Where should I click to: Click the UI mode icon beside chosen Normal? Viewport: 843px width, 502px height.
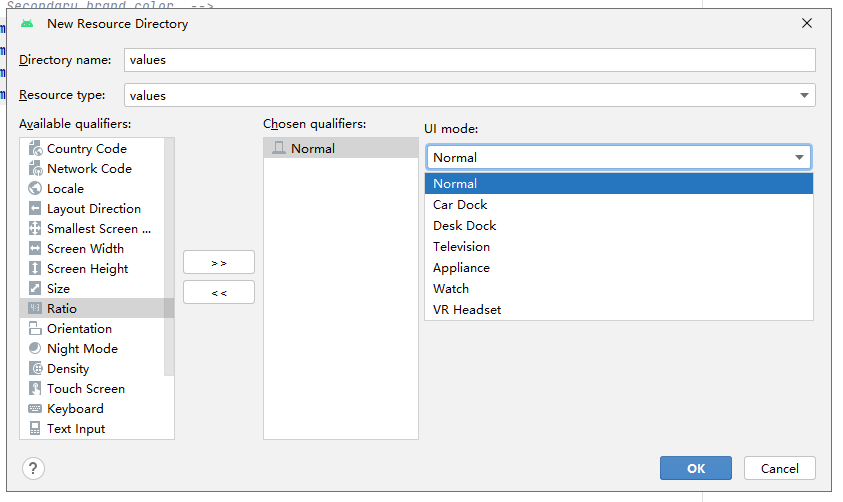click(x=278, y=148)
